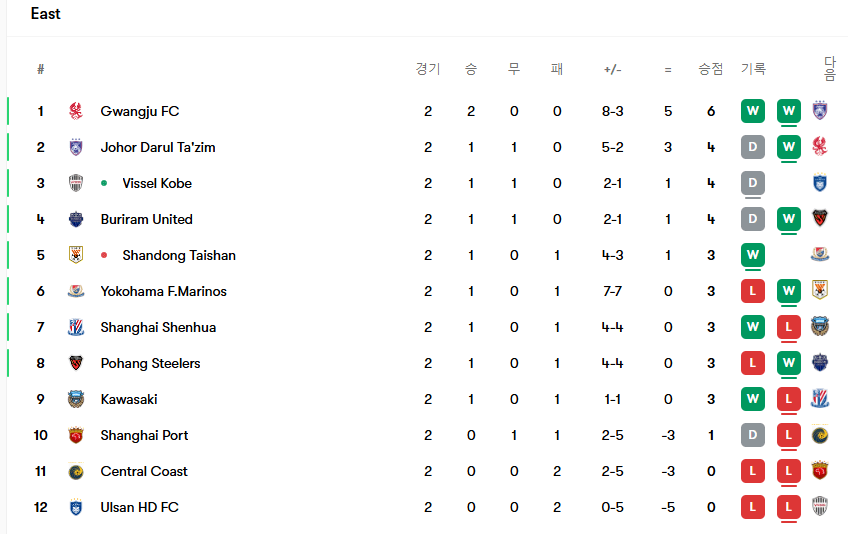Open Shanghai Shenhua team name link

coord(158,327)
